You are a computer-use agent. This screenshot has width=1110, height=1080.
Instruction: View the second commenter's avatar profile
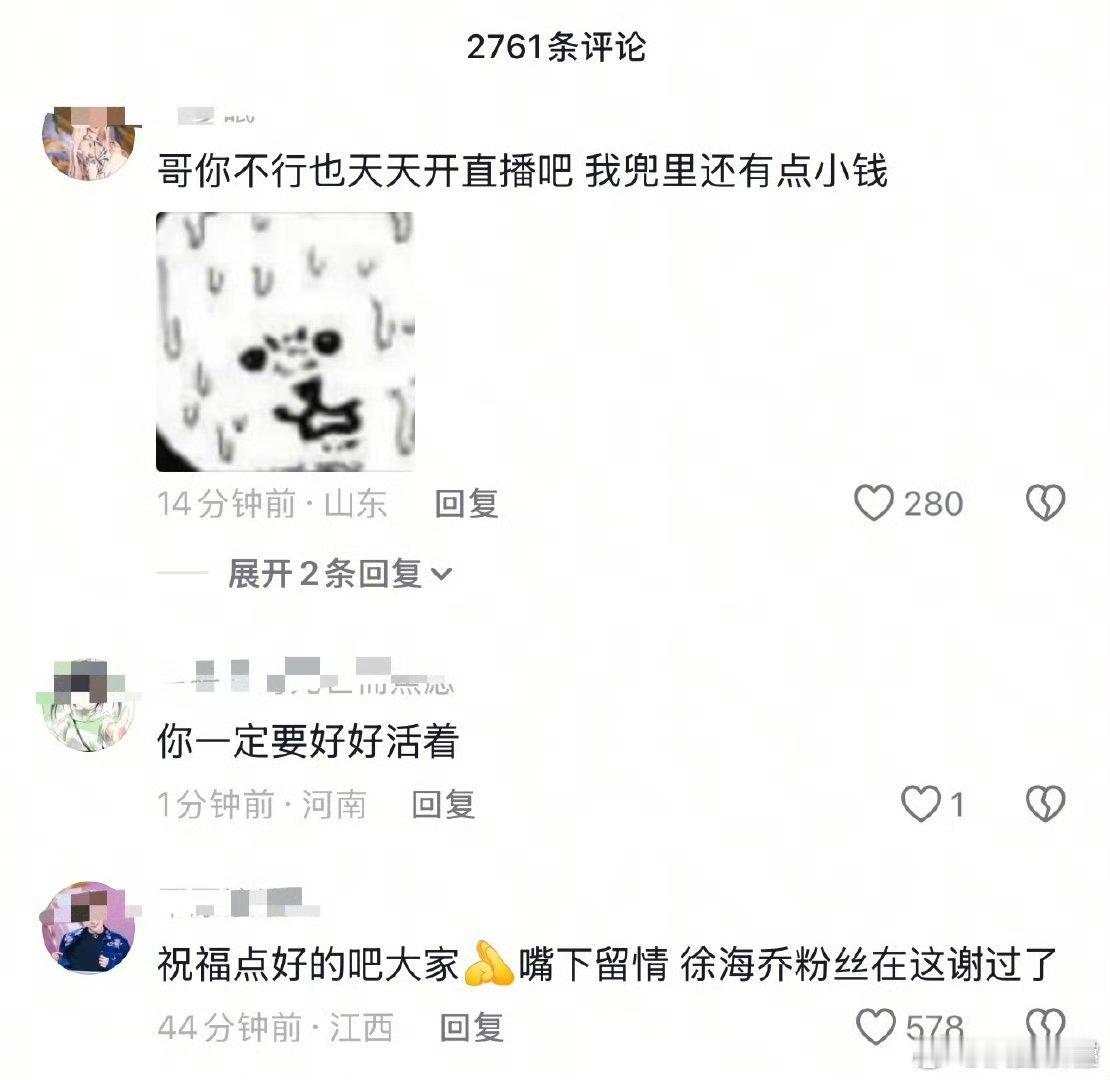[x=88, y=704]
